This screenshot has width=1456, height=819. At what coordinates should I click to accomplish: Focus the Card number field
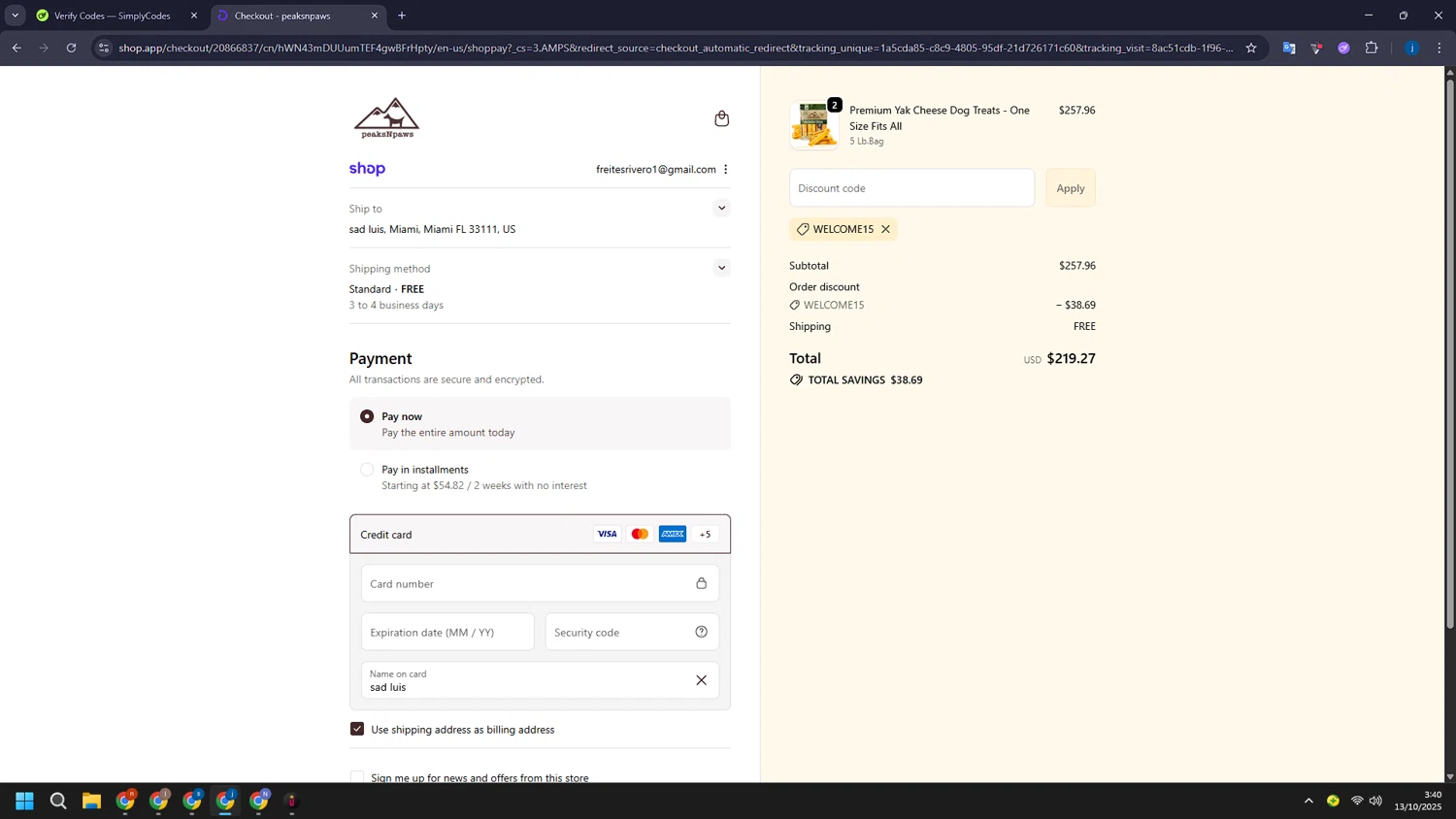coord(540,583)
